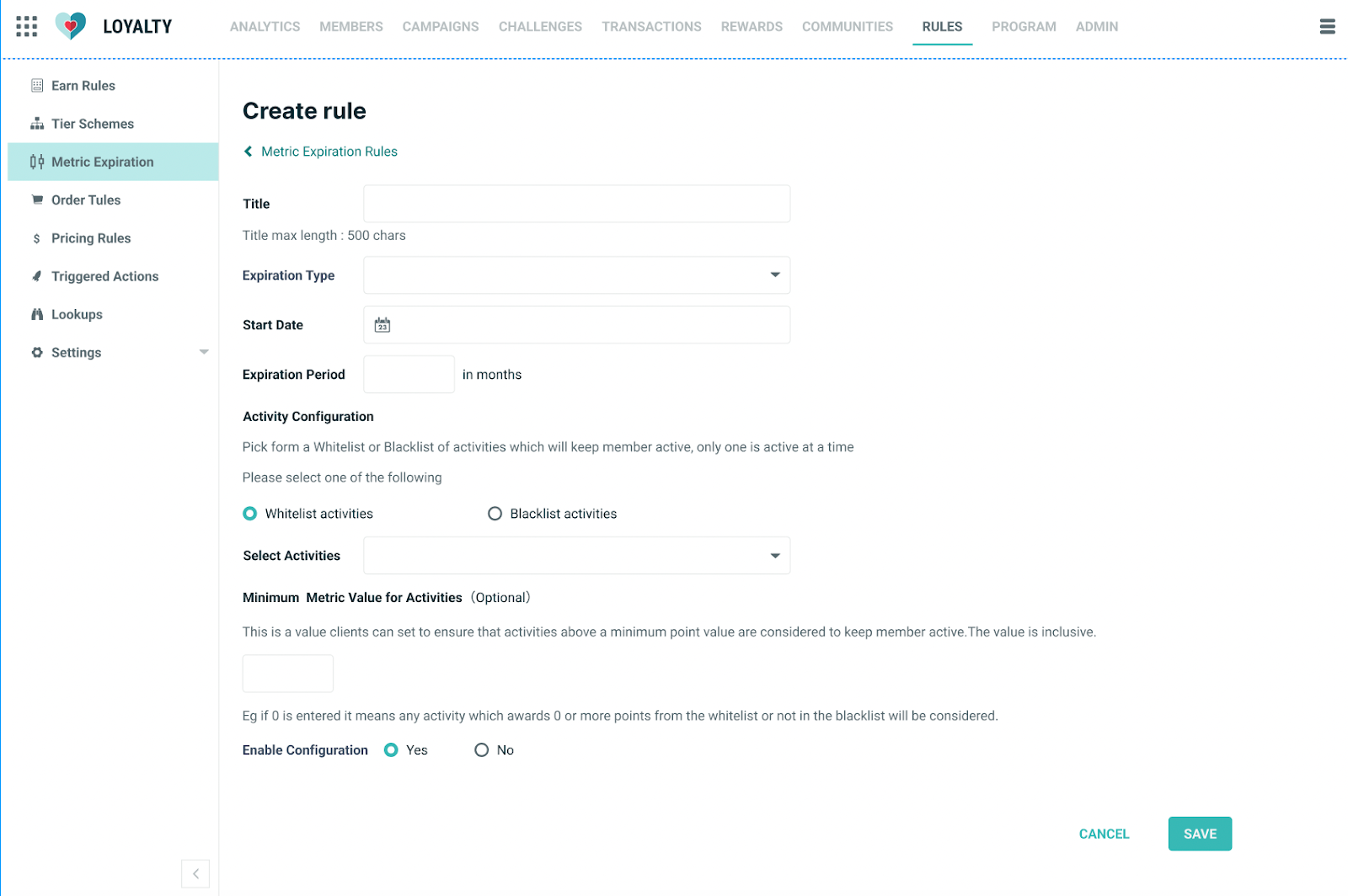Viewport: 1348px width, 896px height.
Task: Open the Start Date calendar icon
Action: [382, 325]
